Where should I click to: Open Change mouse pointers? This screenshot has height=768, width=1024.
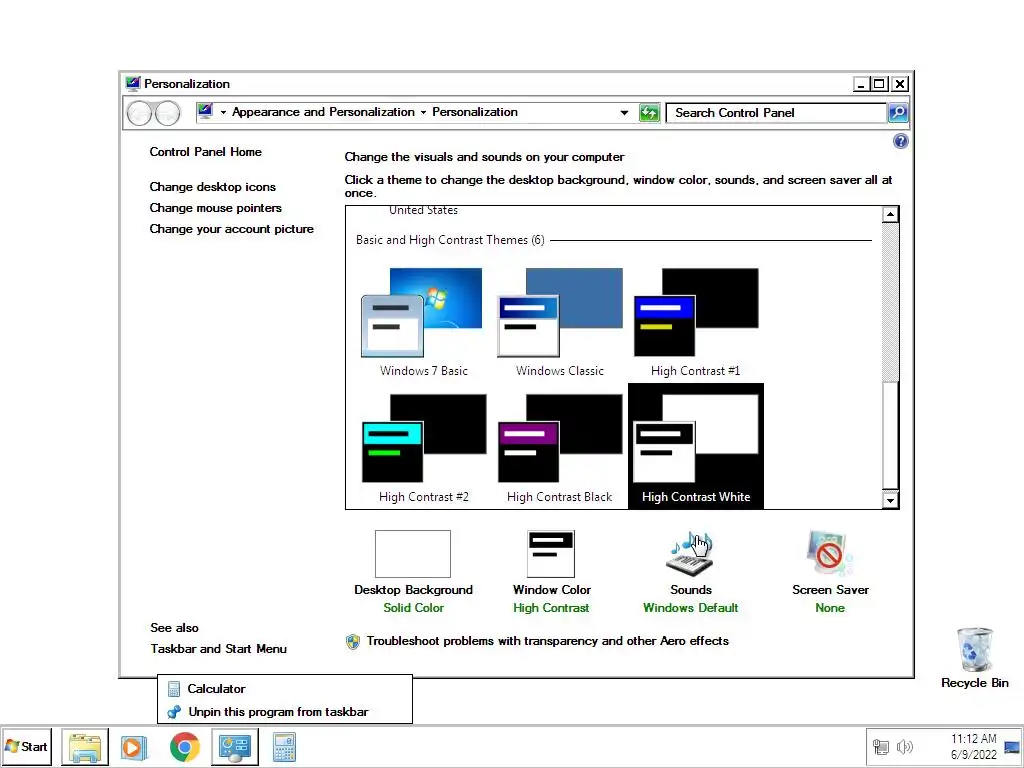click(x=216, y=208)
